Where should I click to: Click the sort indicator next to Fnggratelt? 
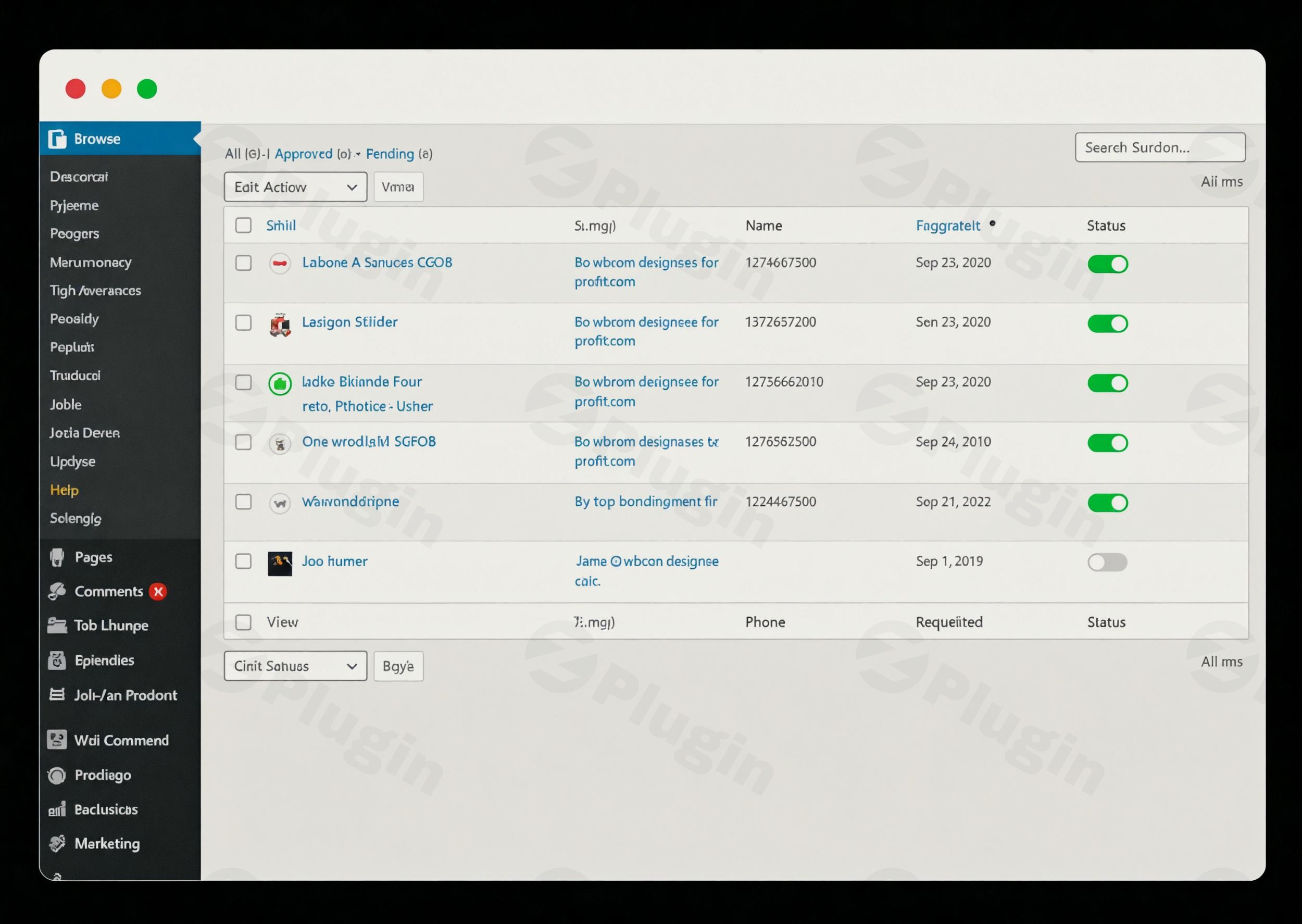[992, 223]
